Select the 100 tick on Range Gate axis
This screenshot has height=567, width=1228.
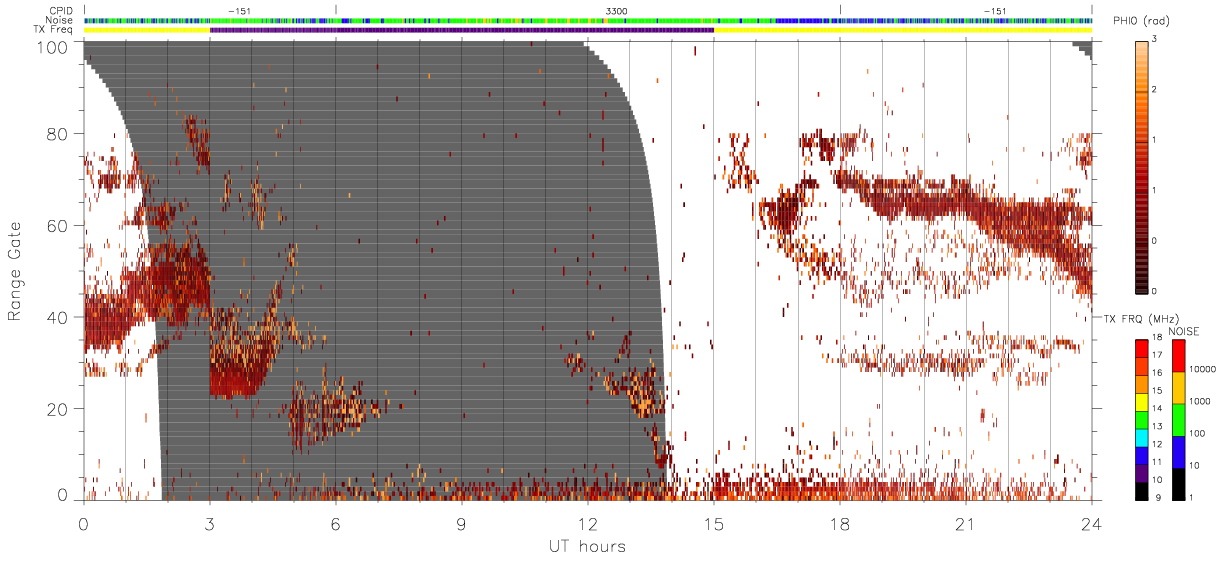(53, 46)
